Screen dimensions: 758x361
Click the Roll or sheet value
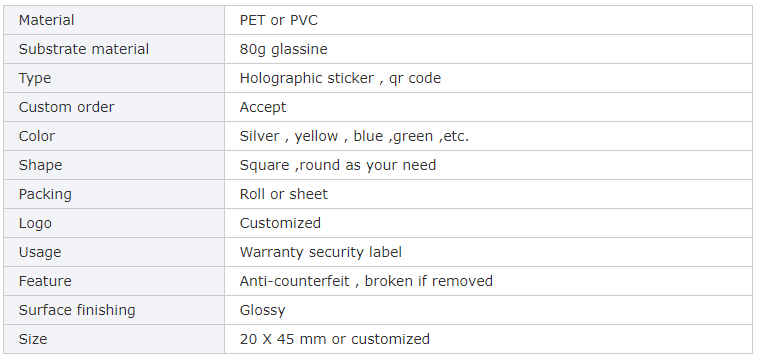coord(283,194)
